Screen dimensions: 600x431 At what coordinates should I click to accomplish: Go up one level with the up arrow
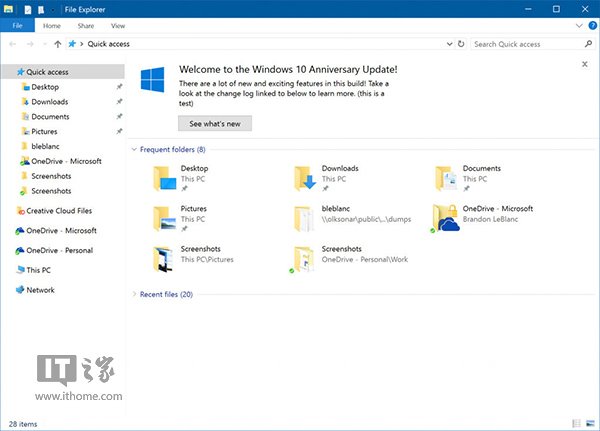58,44
